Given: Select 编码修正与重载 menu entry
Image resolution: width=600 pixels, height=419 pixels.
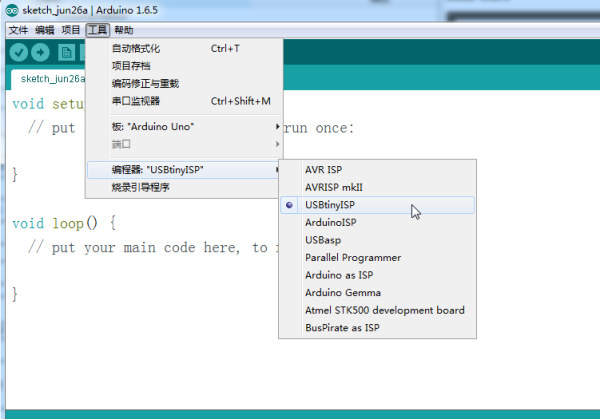Looking at the screenshot, I should (x=184, y=83).
